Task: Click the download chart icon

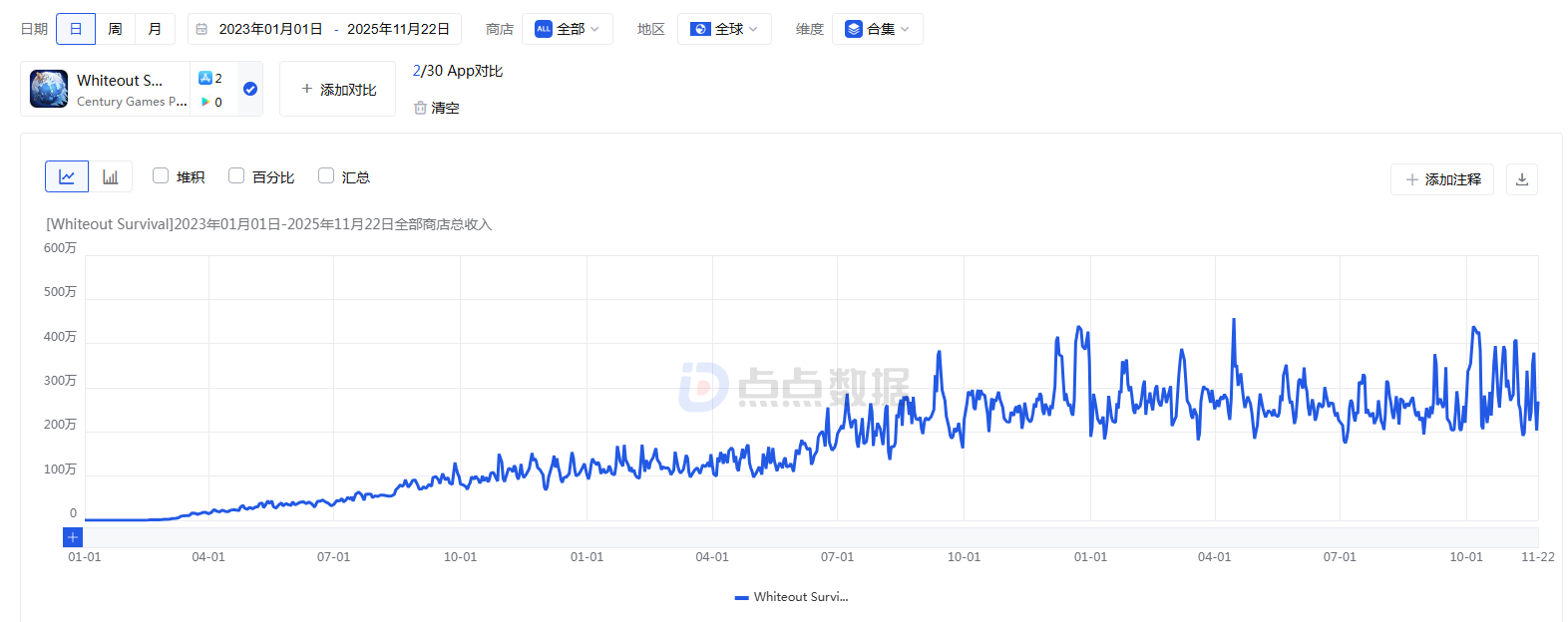Action: pos(1521,179)
